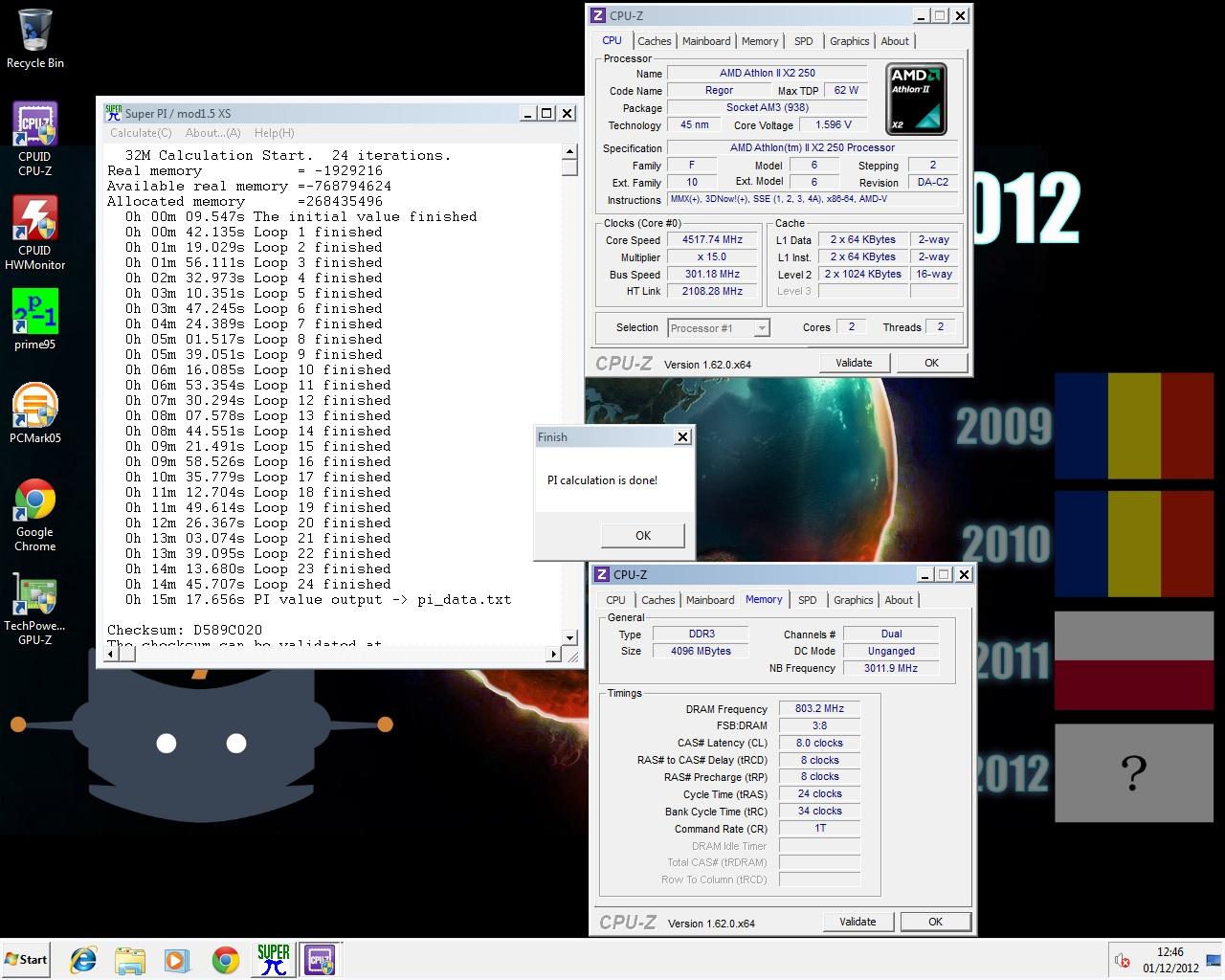Click the Bus Speed value 301.18 MHz
1225x980 pixels.
(712, 275)
